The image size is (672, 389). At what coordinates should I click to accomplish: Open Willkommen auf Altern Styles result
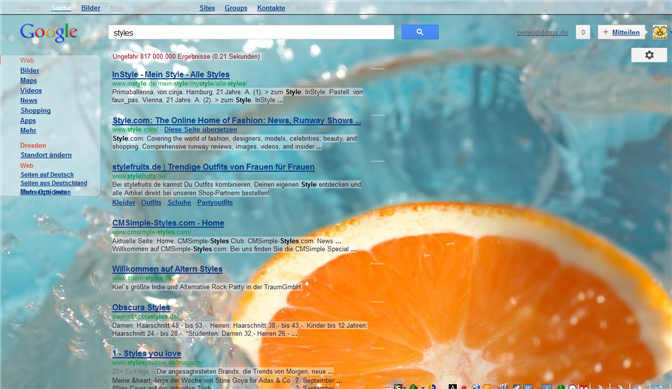167,269
